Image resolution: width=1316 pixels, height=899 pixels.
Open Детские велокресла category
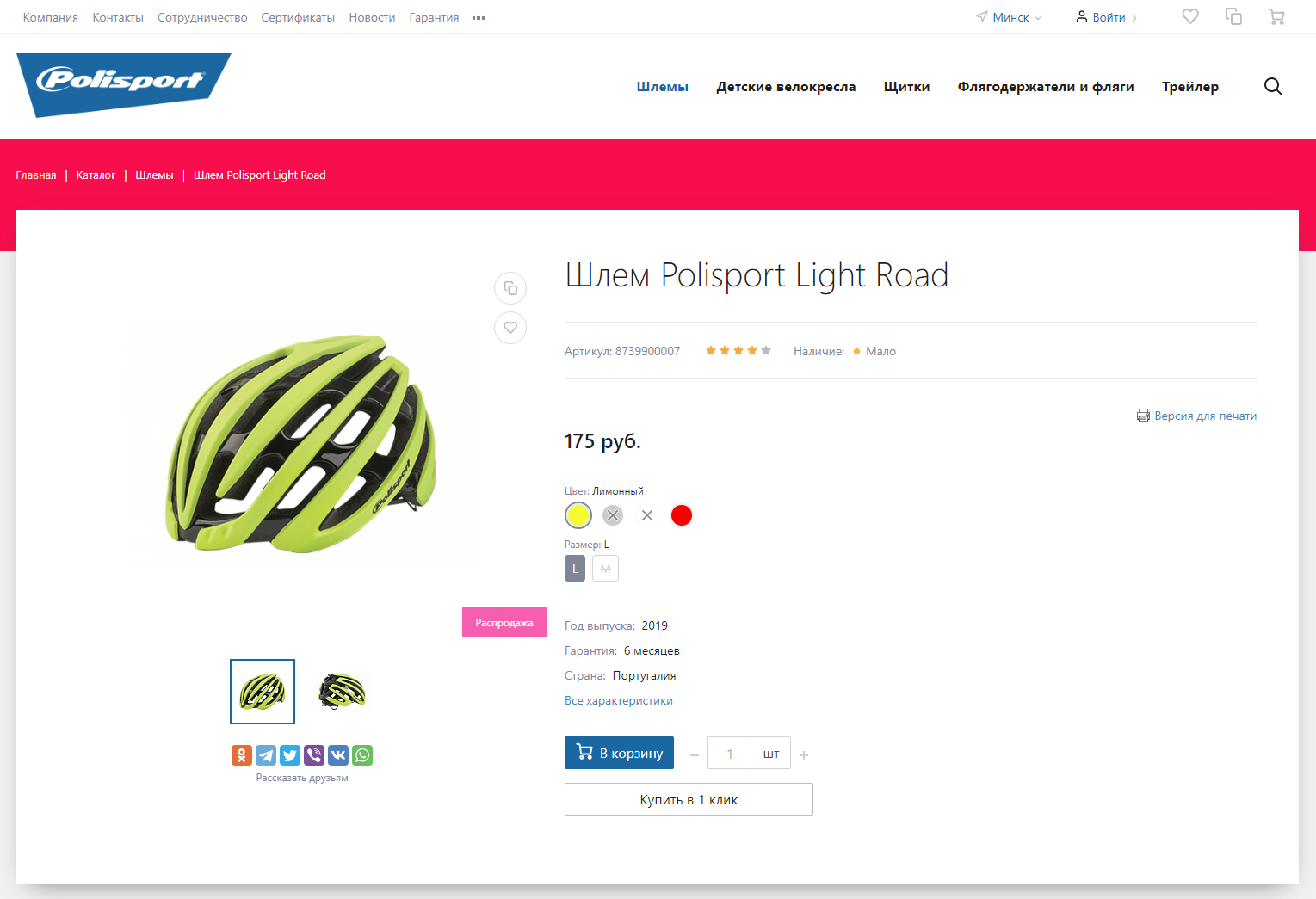coord(786,86)
